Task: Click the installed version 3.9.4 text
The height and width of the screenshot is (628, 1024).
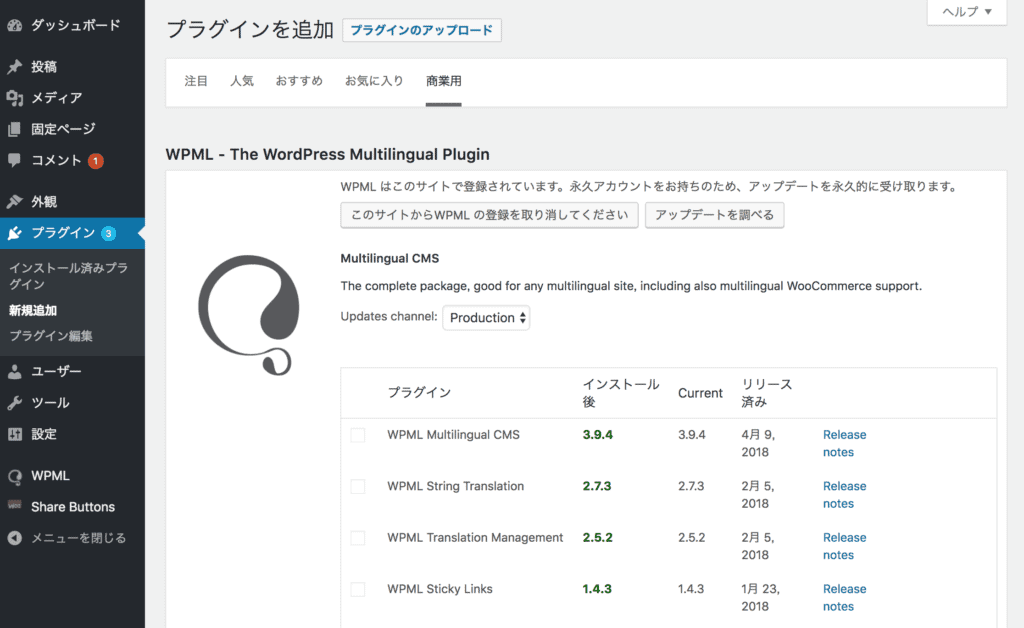Action: pyautogui.click(x=598, y=435)
